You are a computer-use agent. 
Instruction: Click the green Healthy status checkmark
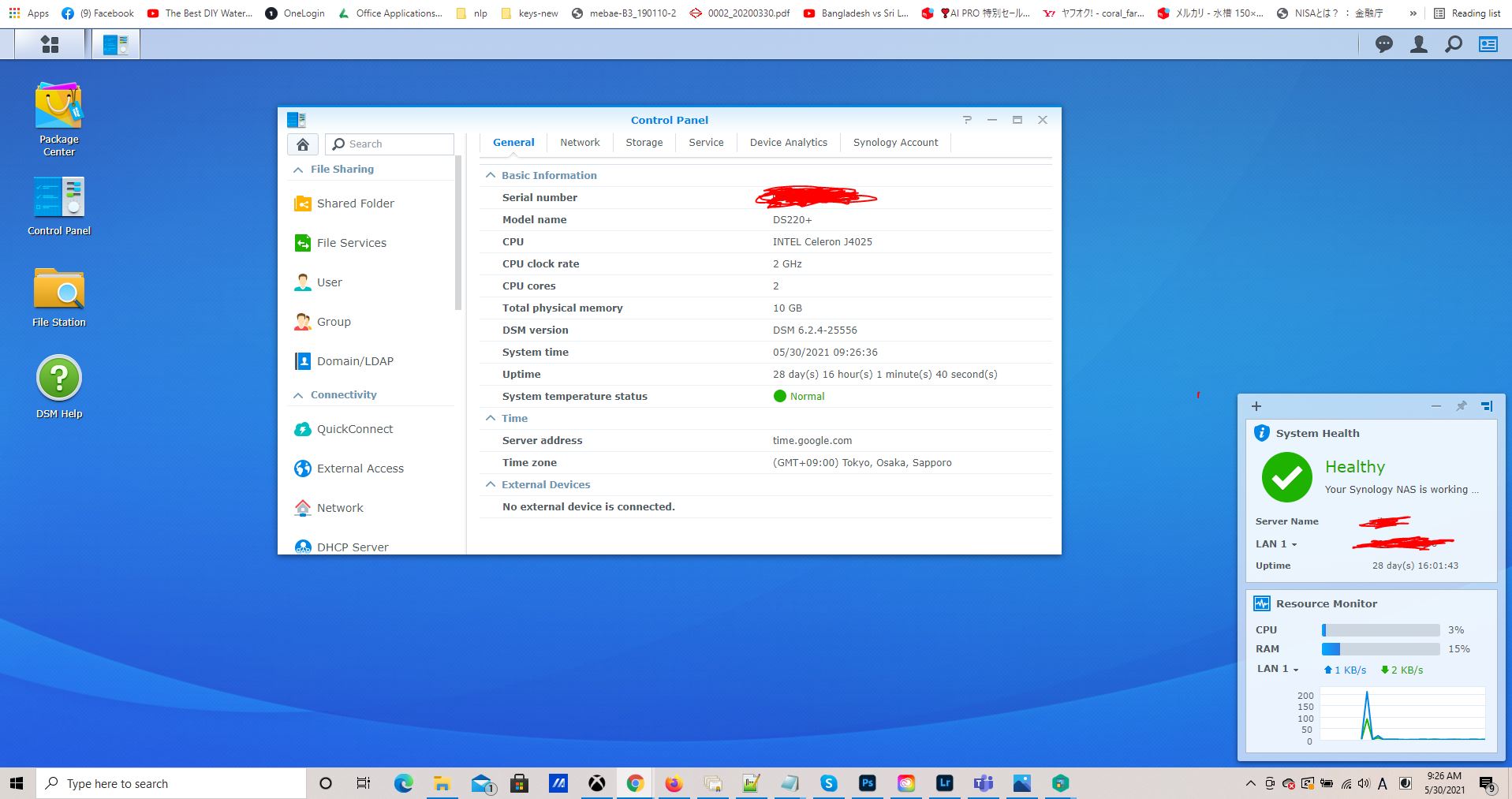coord(1286,477)
